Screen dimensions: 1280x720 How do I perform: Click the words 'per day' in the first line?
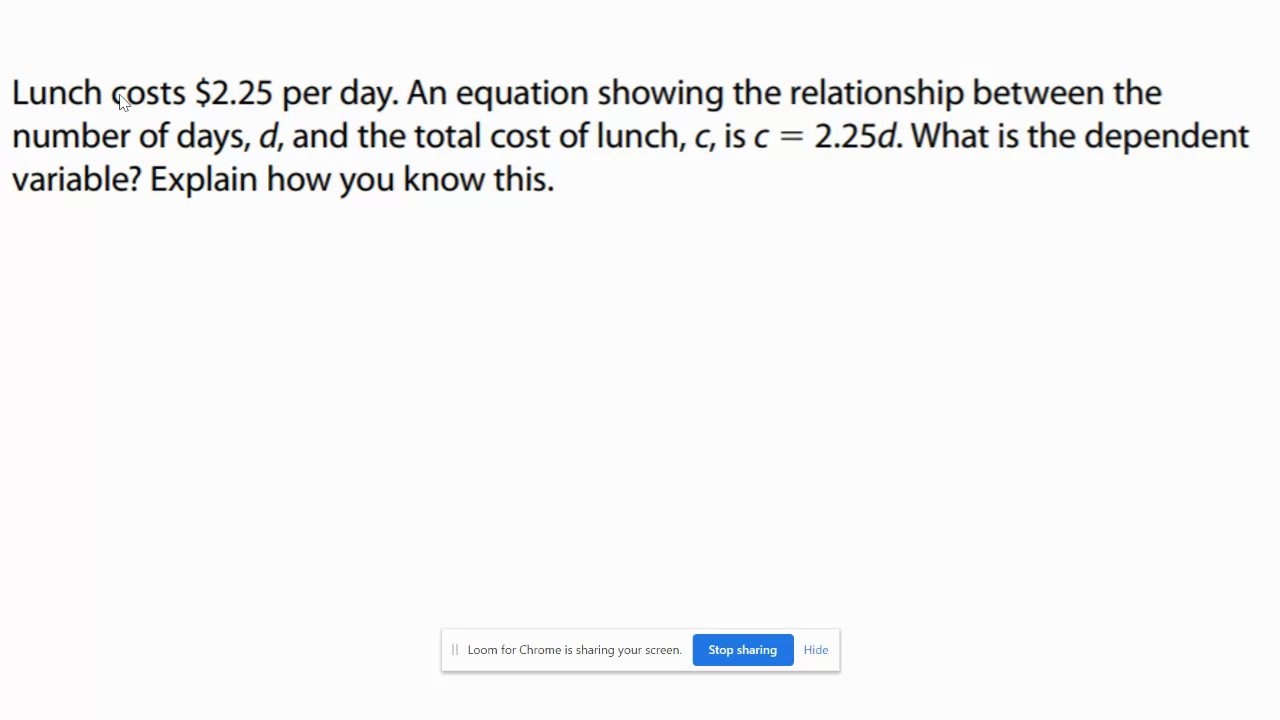pos(338,94)
